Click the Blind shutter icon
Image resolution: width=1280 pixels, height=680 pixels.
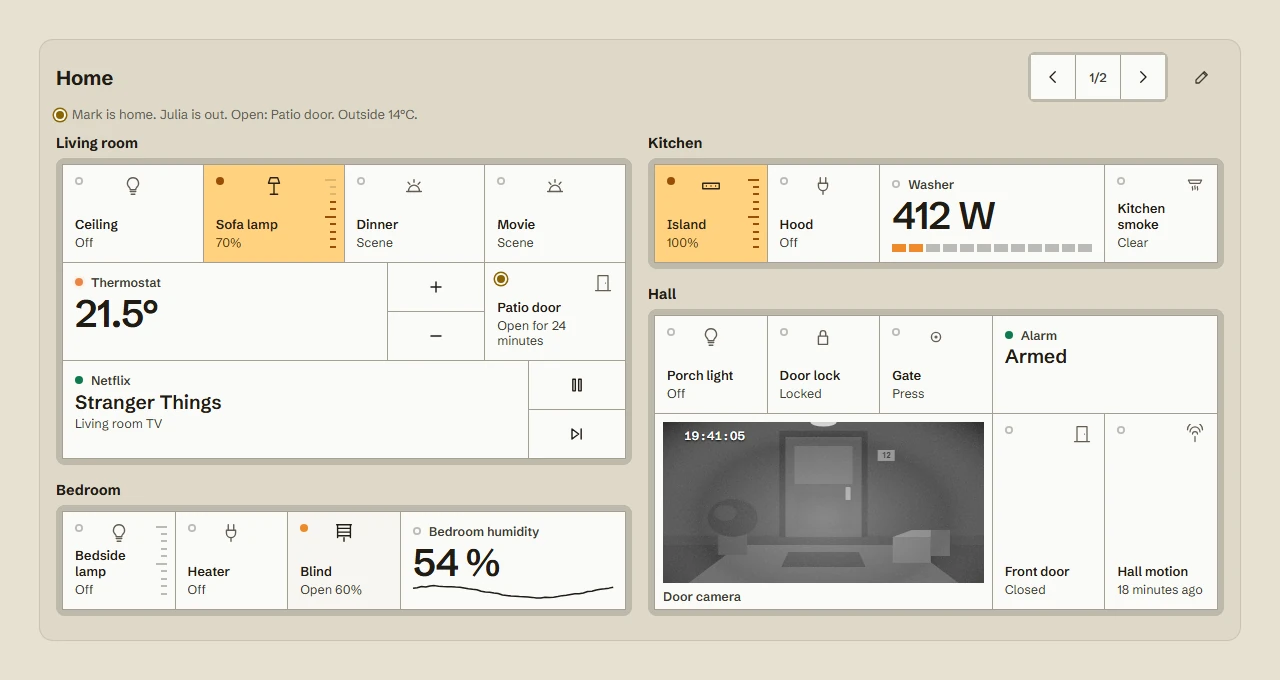pos(344,533)
